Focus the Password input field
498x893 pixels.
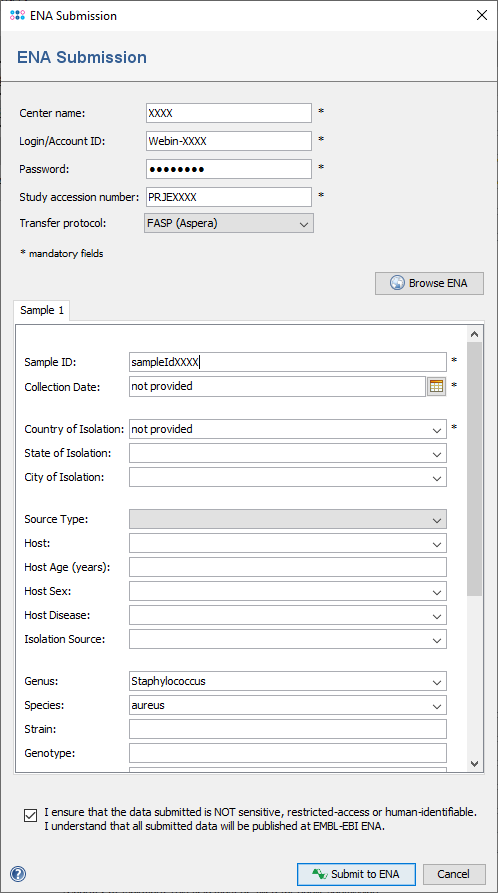[x=229, y=169]
